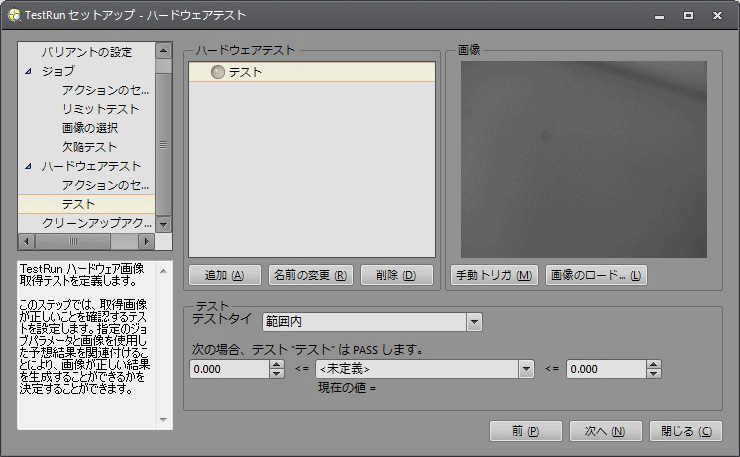This screenshot has width=740, height=457.
Task: Click the TestRun app icon in title bar
Action: pos(13,15)
